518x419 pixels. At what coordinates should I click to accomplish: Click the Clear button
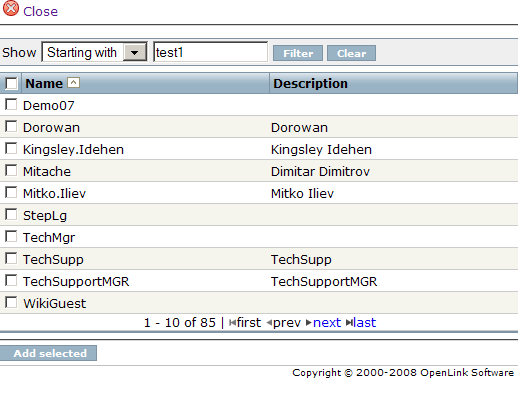pyautogui.click(x=351, y=53)
